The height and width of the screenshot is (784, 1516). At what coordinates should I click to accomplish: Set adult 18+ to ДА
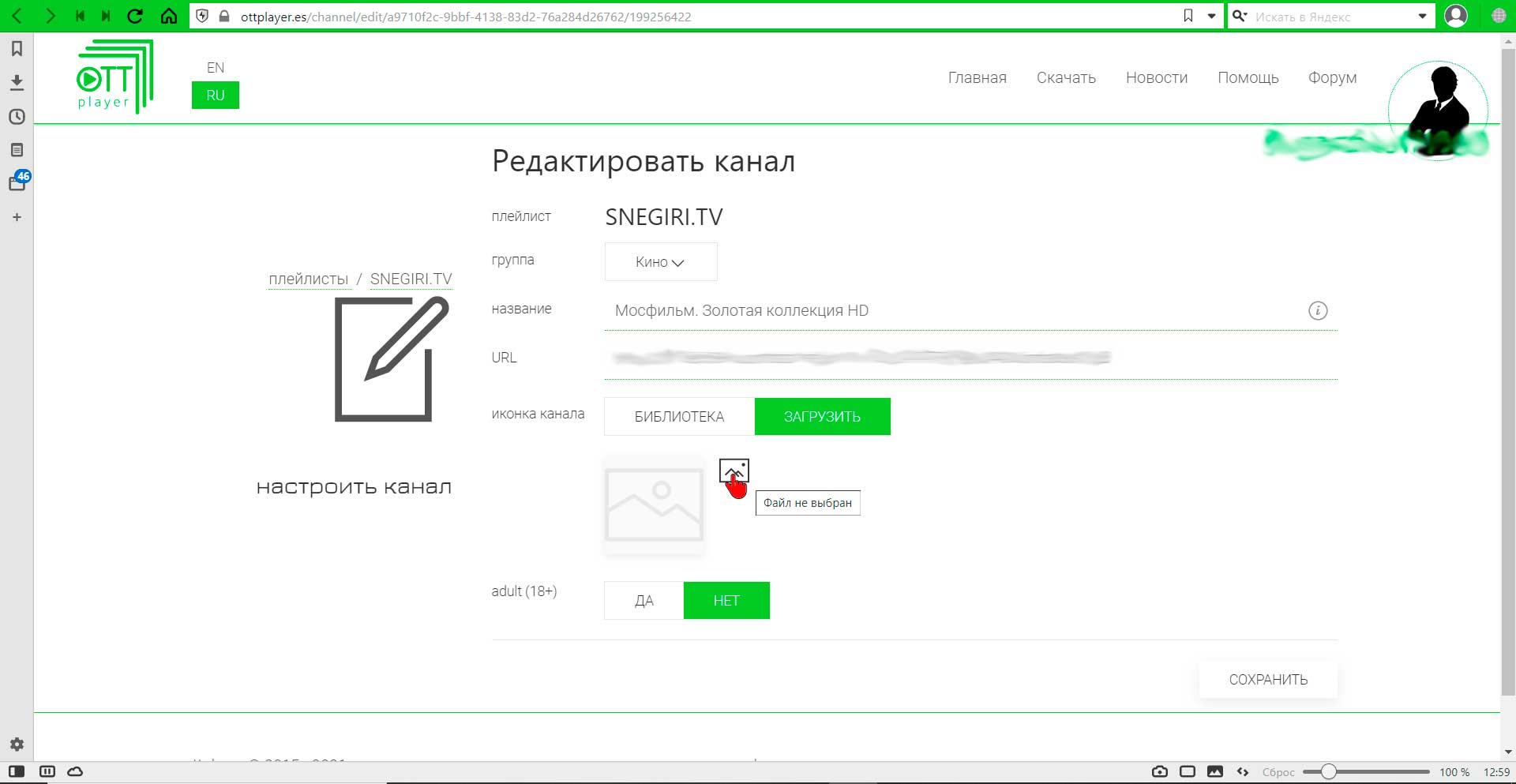coord(644,601)
